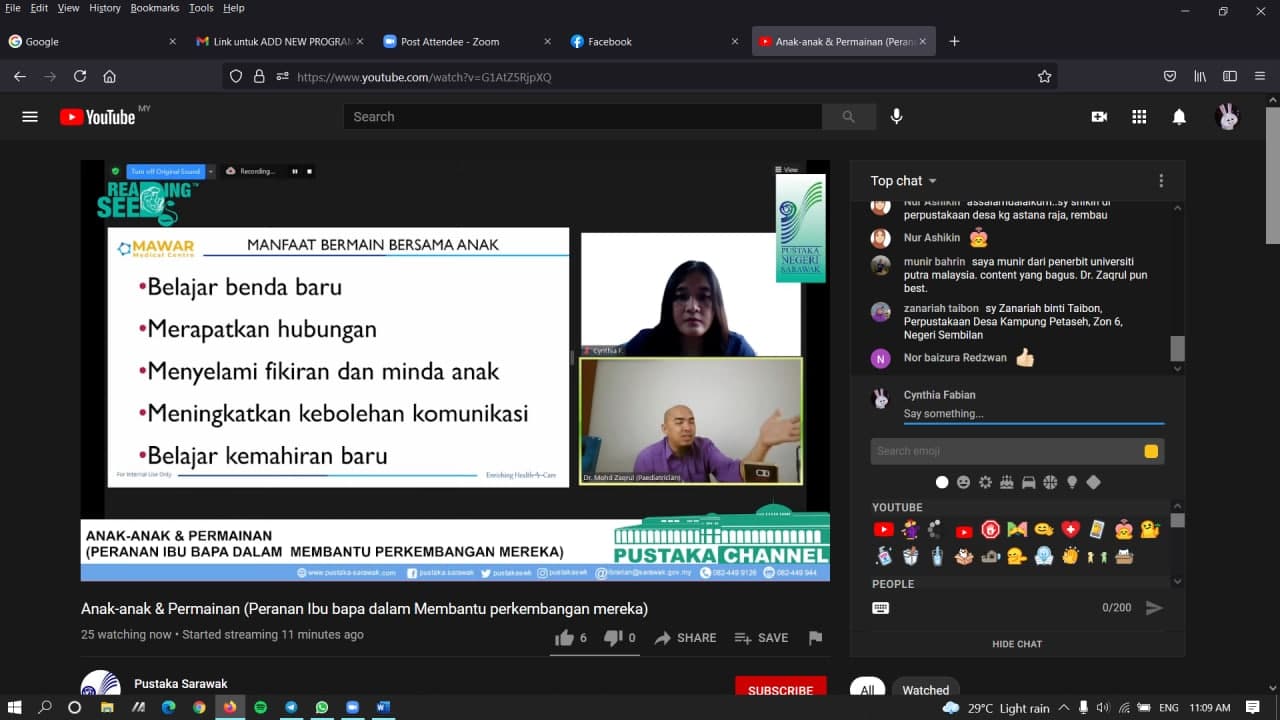Screen dimensions: 1280x720
Task: Switch to the Facebook tab
Action: tap(654, 42)
